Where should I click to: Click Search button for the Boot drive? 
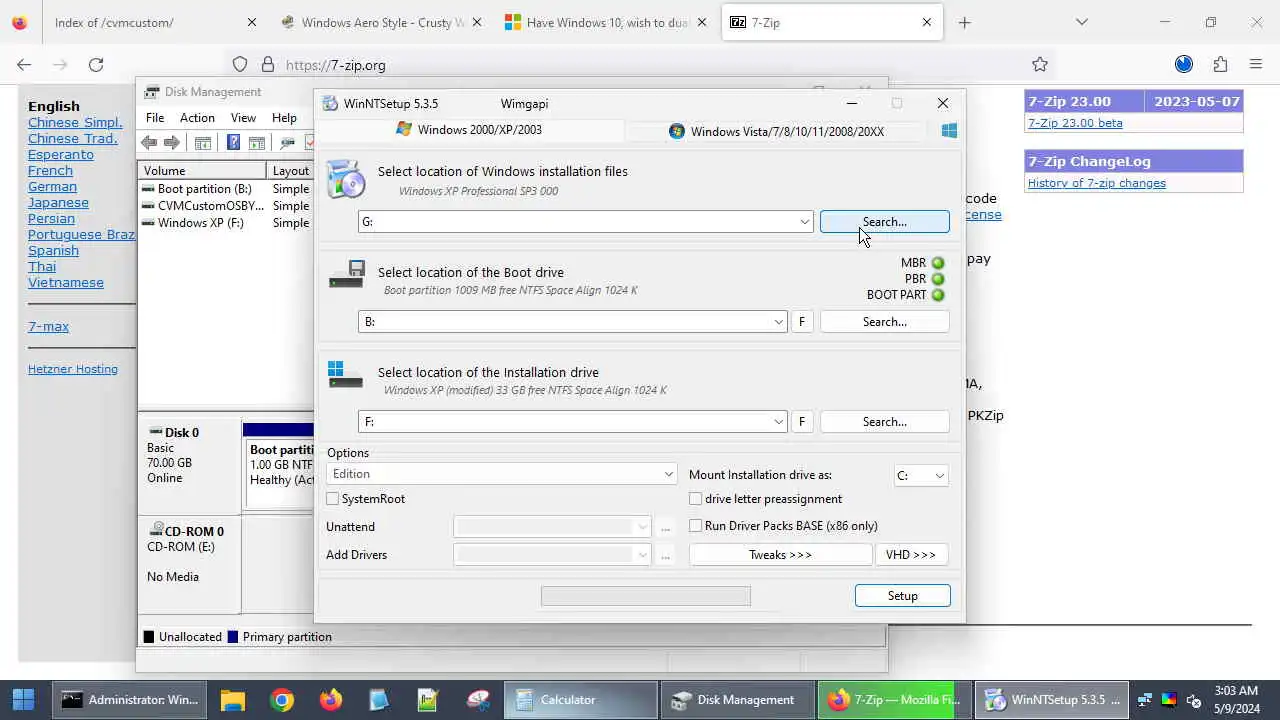[884, 322]
